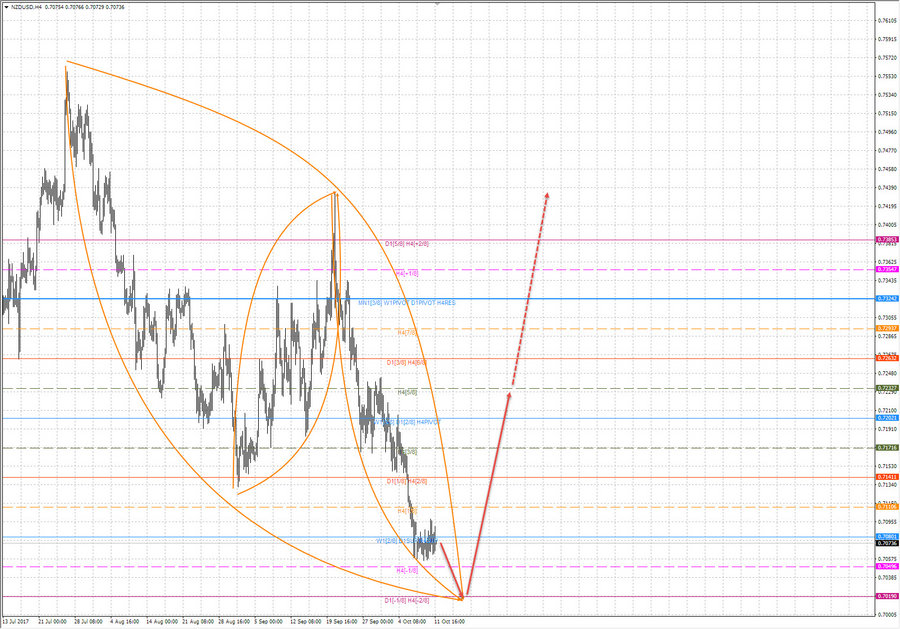Click the 0.75915 value on price axis
Screen dimensions: 900x629
pos(887,40)
